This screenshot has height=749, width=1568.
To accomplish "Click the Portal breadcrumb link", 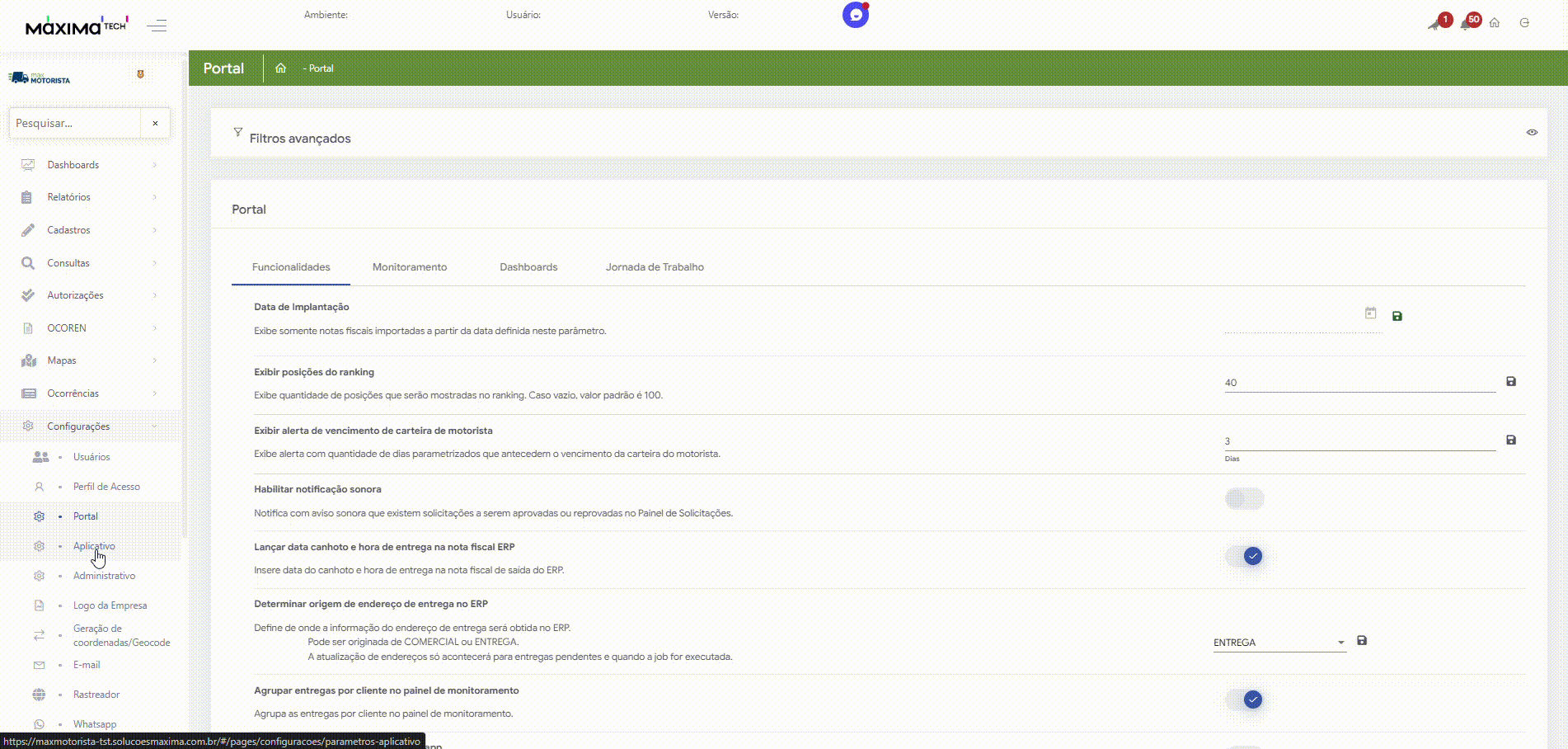I will [x=319, y=68].
